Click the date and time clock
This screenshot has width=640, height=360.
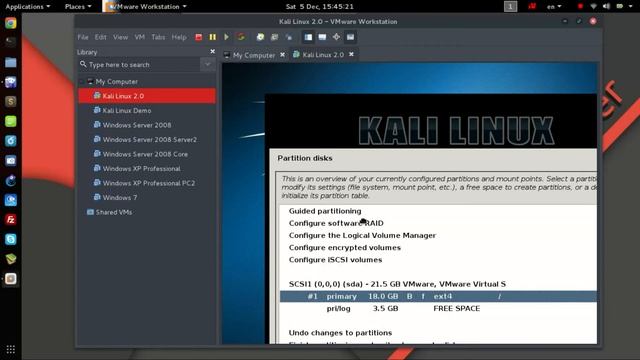click(320, 7)
